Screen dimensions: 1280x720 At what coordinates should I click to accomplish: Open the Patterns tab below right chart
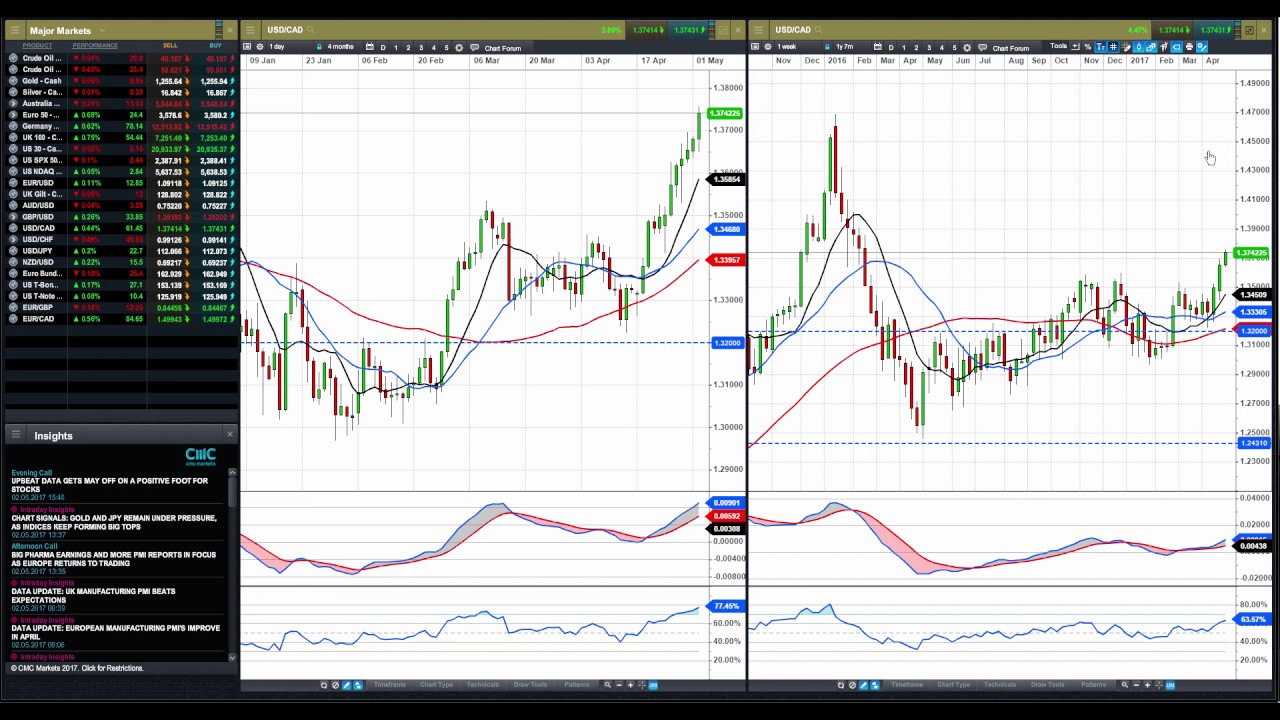click(1093, 685)
